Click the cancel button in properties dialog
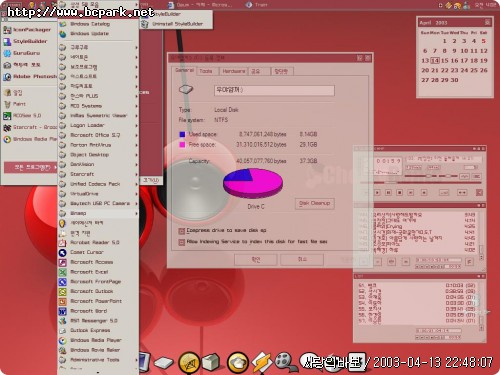Image resolution: width=500 pixels, height=375 pixels. coord(302,259)
